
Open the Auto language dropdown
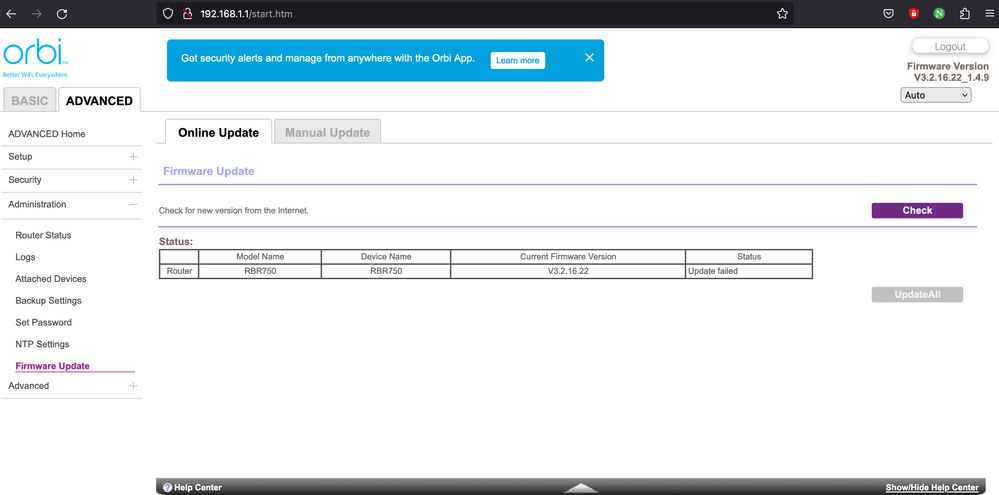click(x=936, y=95)
